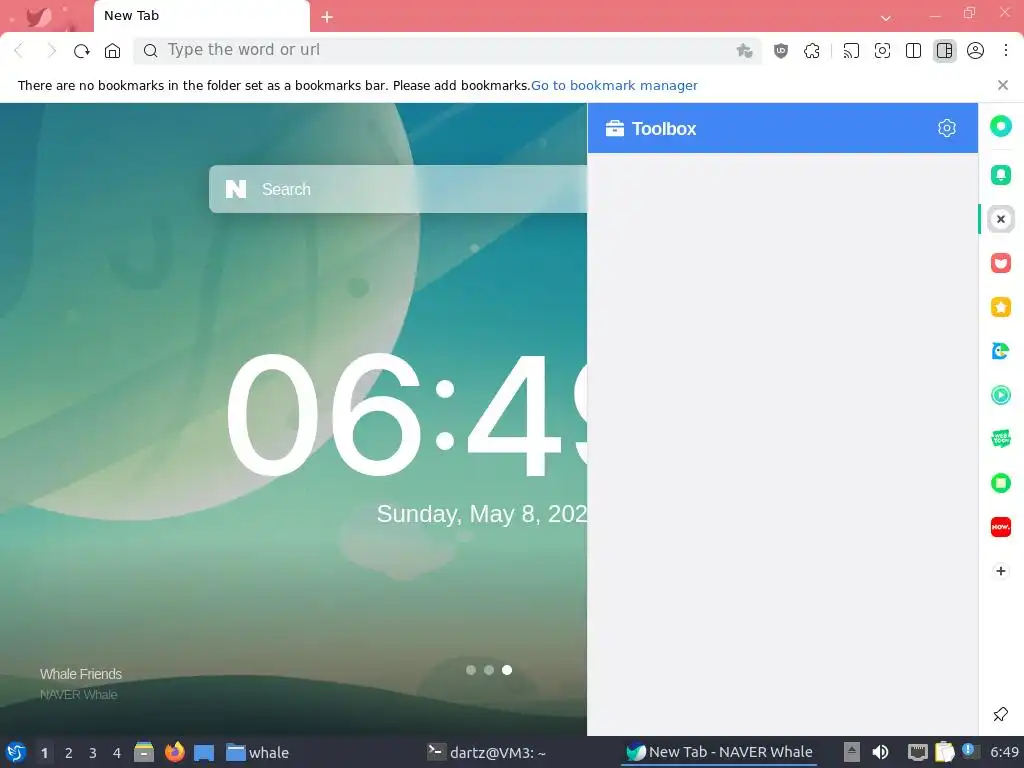Click the Toolbox panel title
This screenshot has width=1024, height=768.
pos(664,129)
